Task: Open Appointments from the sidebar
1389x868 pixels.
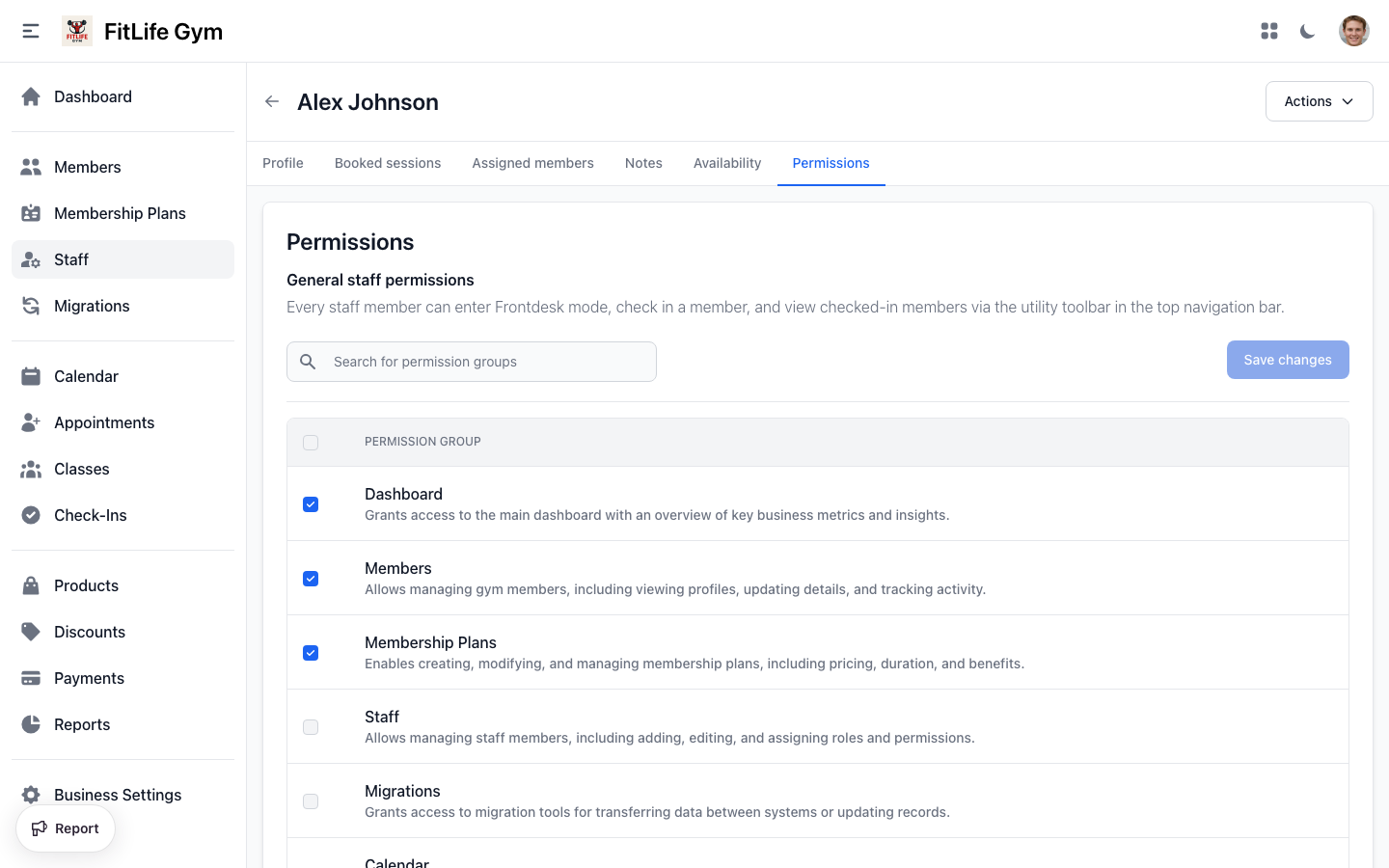Action: (x=30, y=422)
